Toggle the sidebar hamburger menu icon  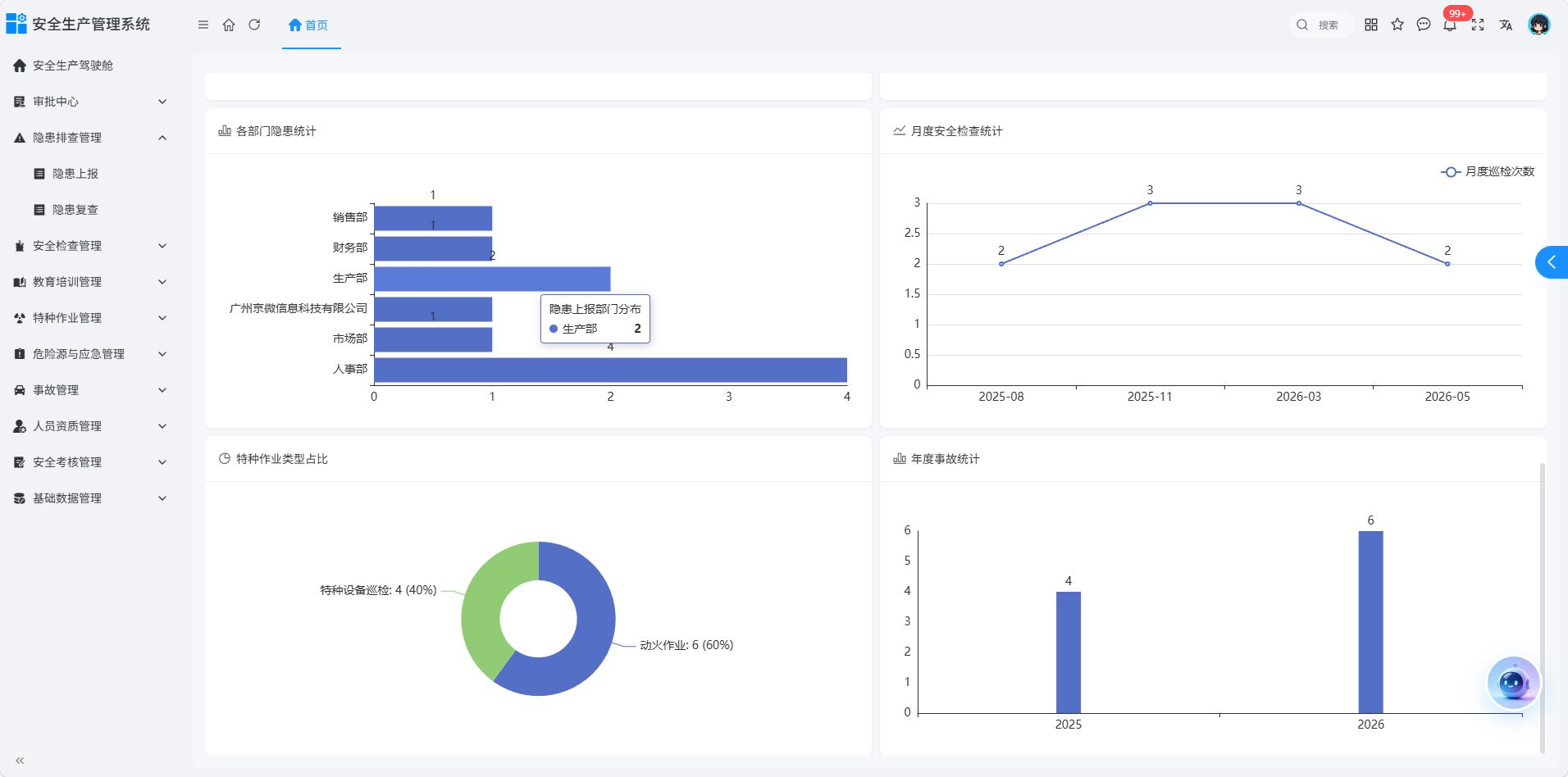tap(203, 25)
